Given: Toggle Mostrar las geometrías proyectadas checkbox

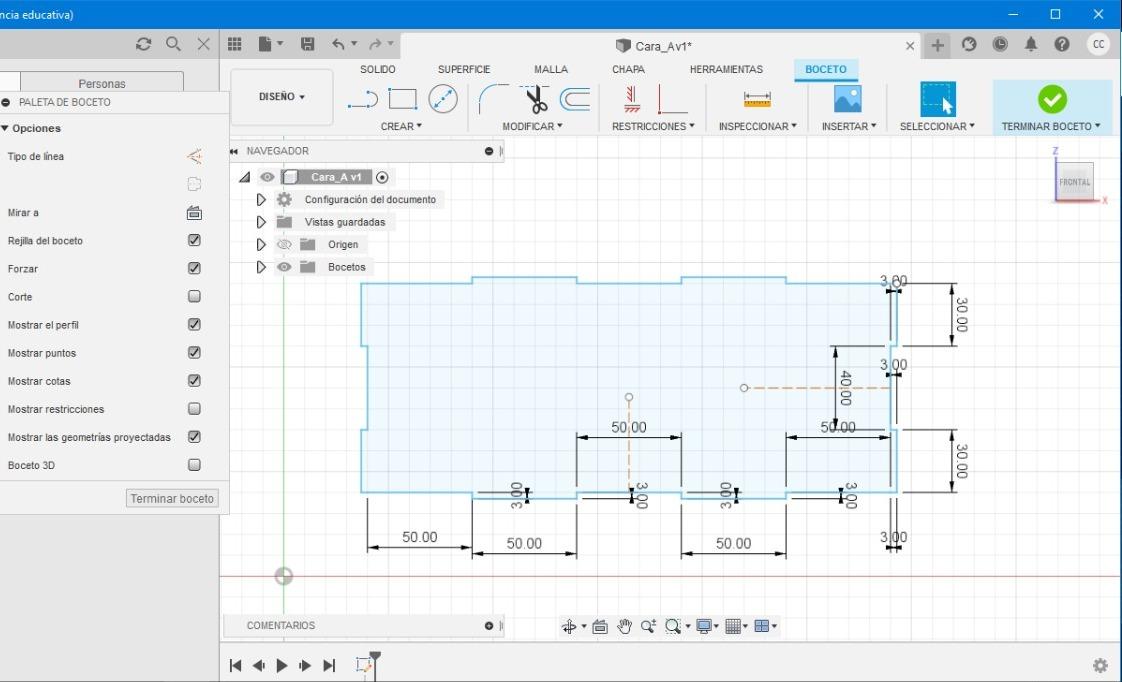Looking at the screenshot, I should (194, 437).
